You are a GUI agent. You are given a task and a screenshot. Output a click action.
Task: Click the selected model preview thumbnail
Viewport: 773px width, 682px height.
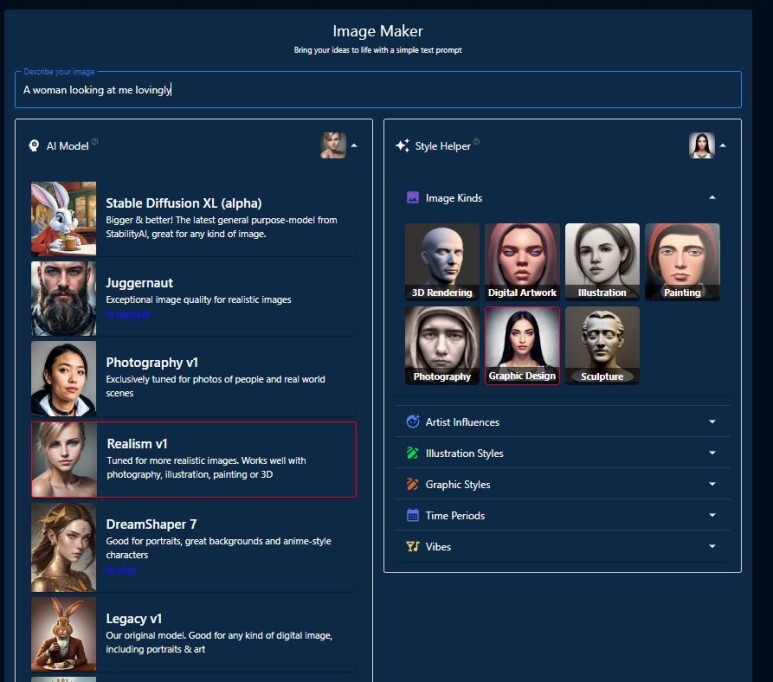(333, 145)
